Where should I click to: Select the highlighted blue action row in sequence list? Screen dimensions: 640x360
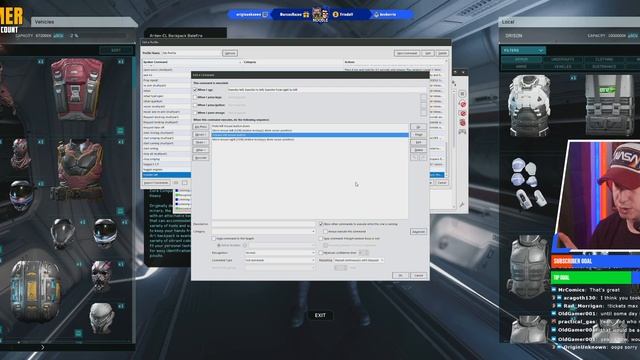coord(310,135)
